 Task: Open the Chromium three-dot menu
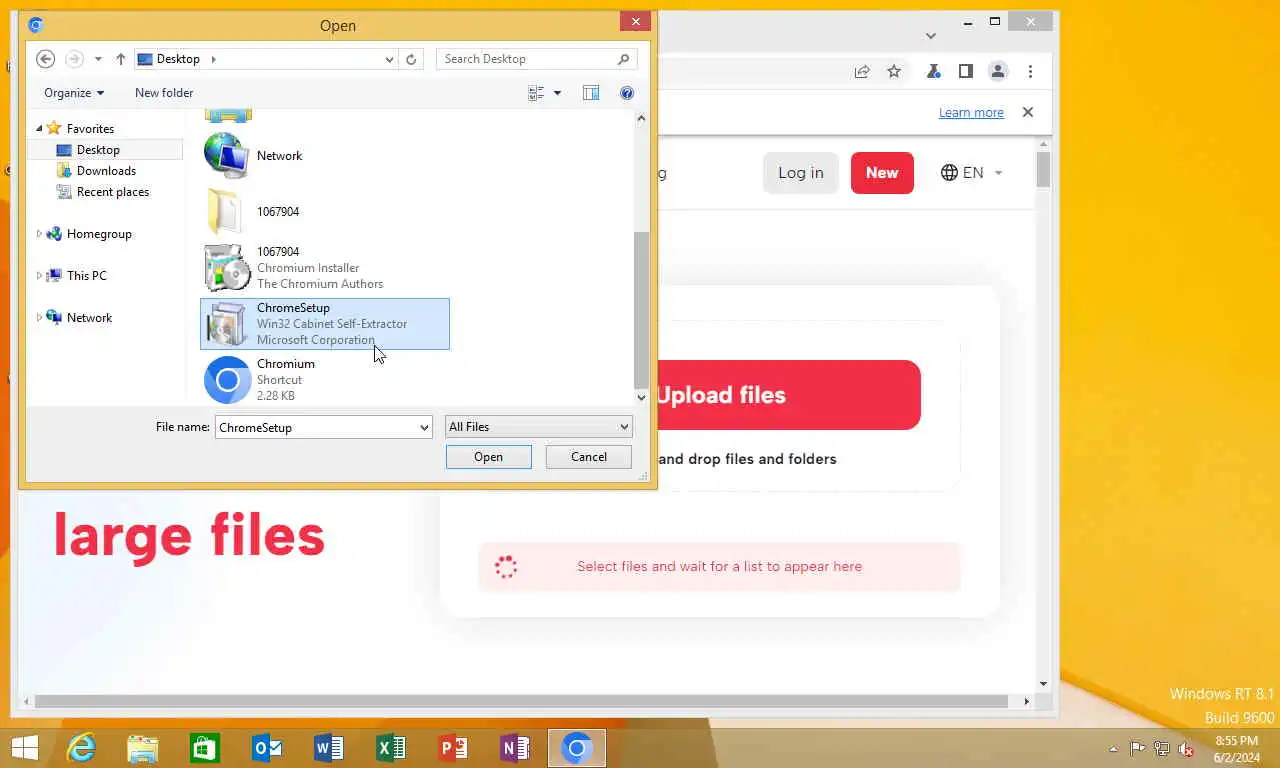1030,71
